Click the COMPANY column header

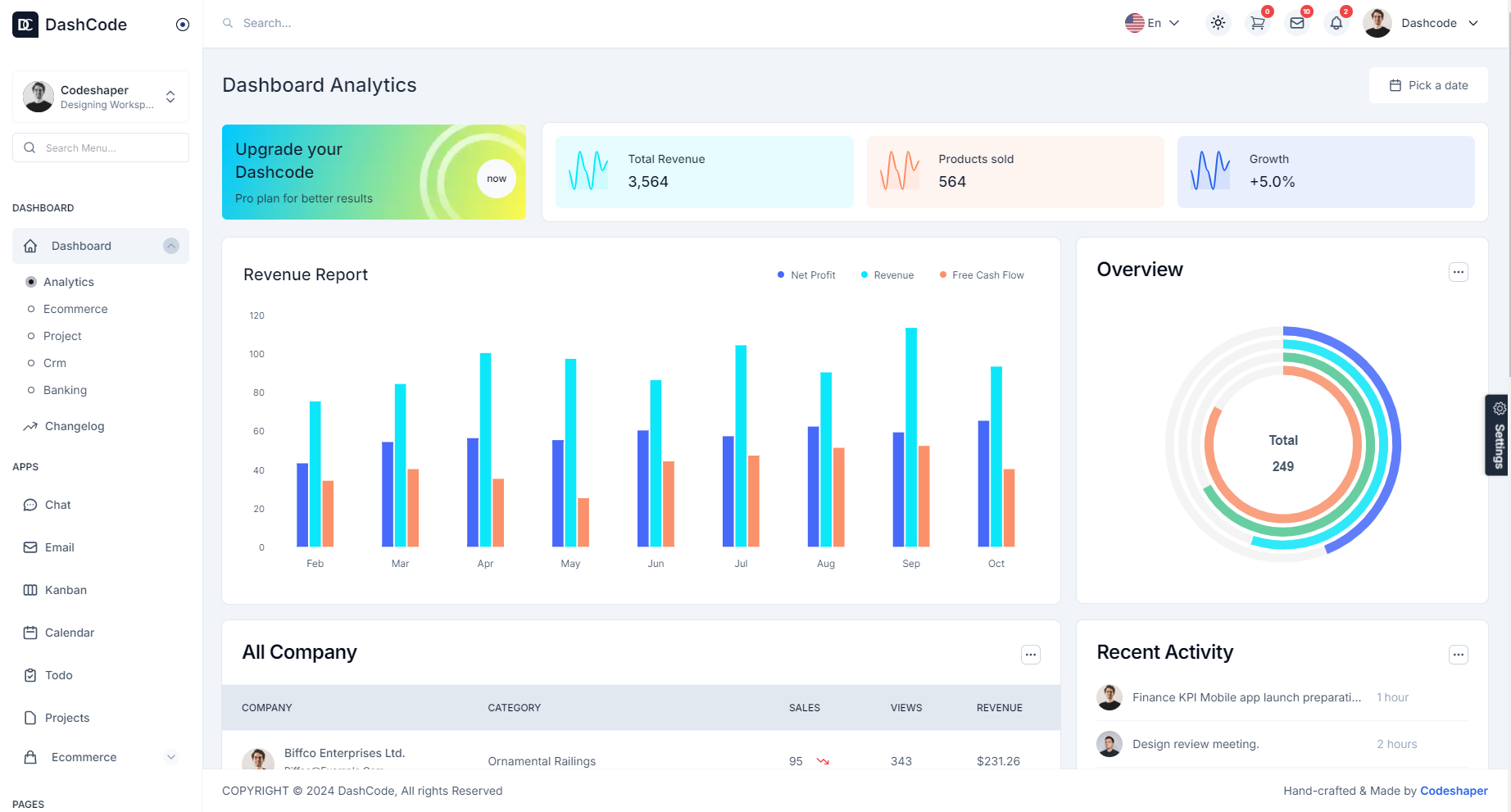267,708
